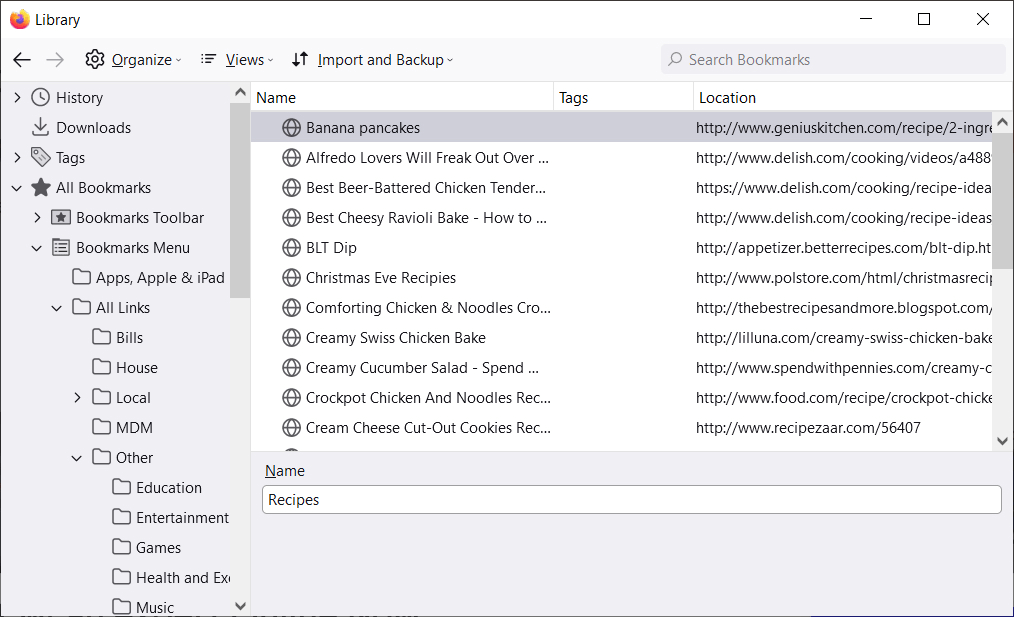
Task: Expand the Local folder chevron
Action: coord(77,398)
